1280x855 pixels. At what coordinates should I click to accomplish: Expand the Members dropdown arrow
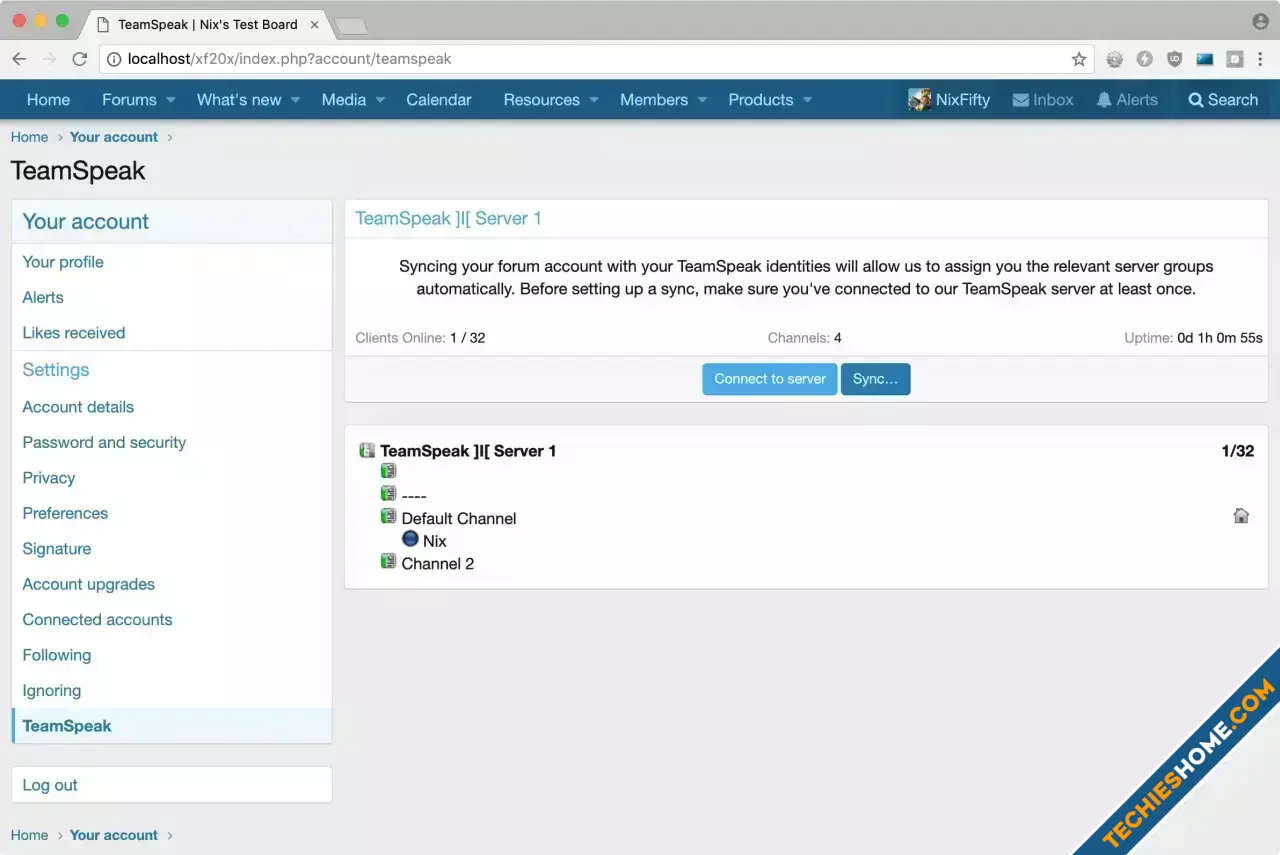click(x=702, y=100)
